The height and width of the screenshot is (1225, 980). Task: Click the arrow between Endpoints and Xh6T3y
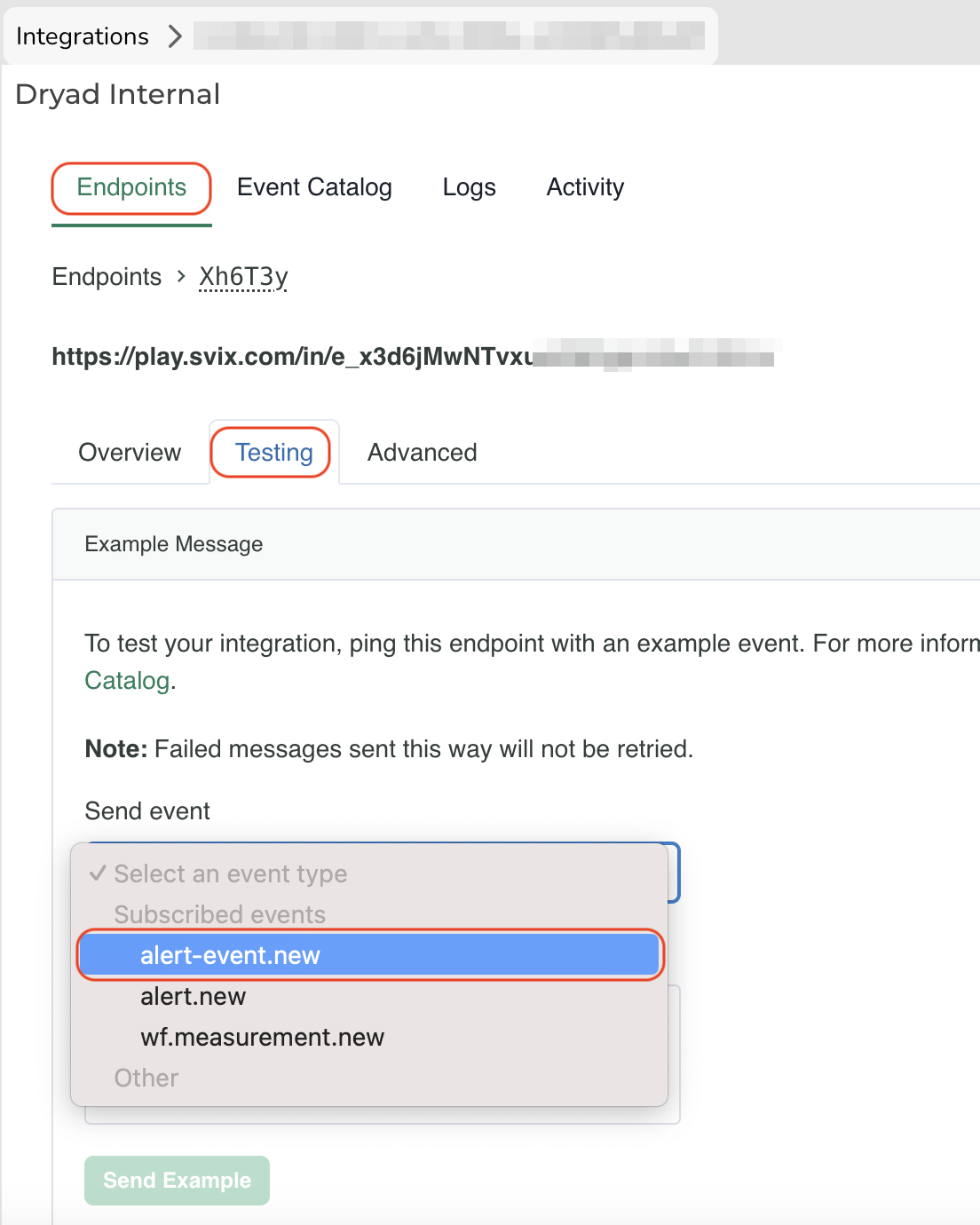tap(181, 277)
